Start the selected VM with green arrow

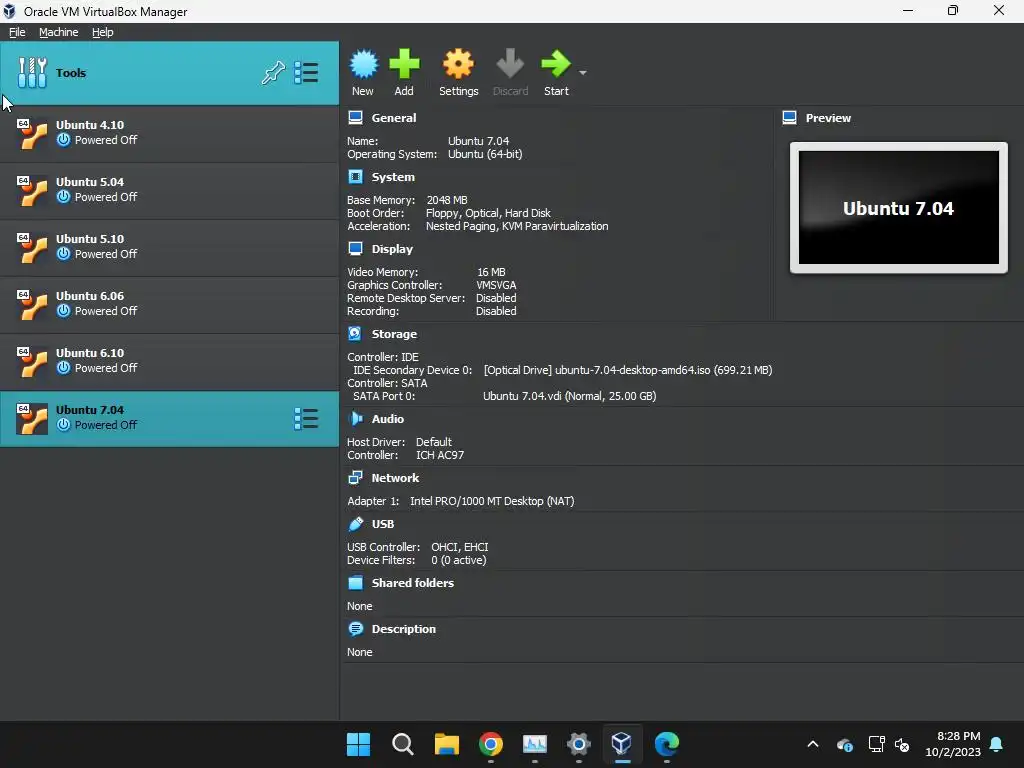coord(556,64)
